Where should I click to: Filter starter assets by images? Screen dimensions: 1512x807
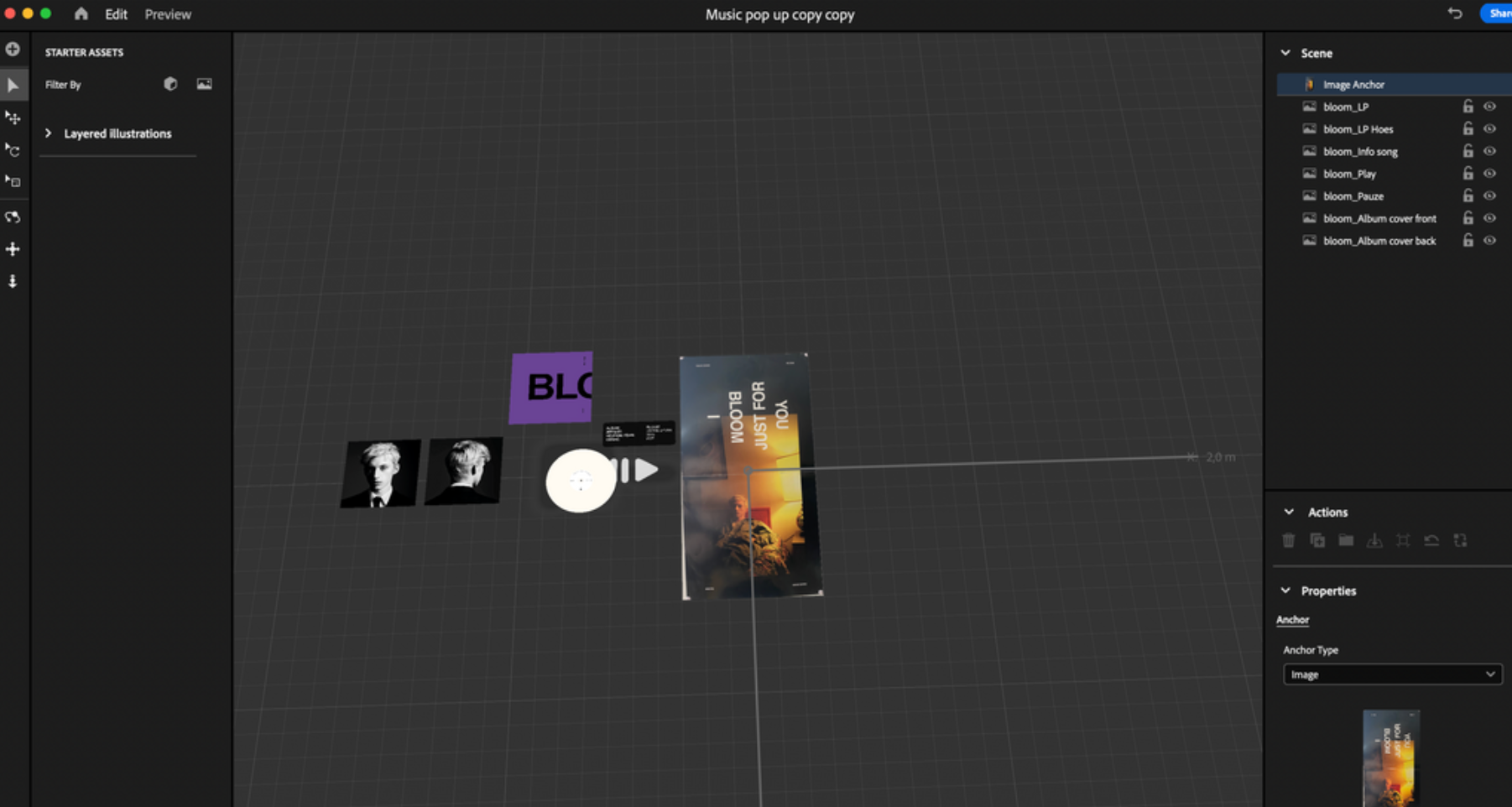[x=204, y=84]
